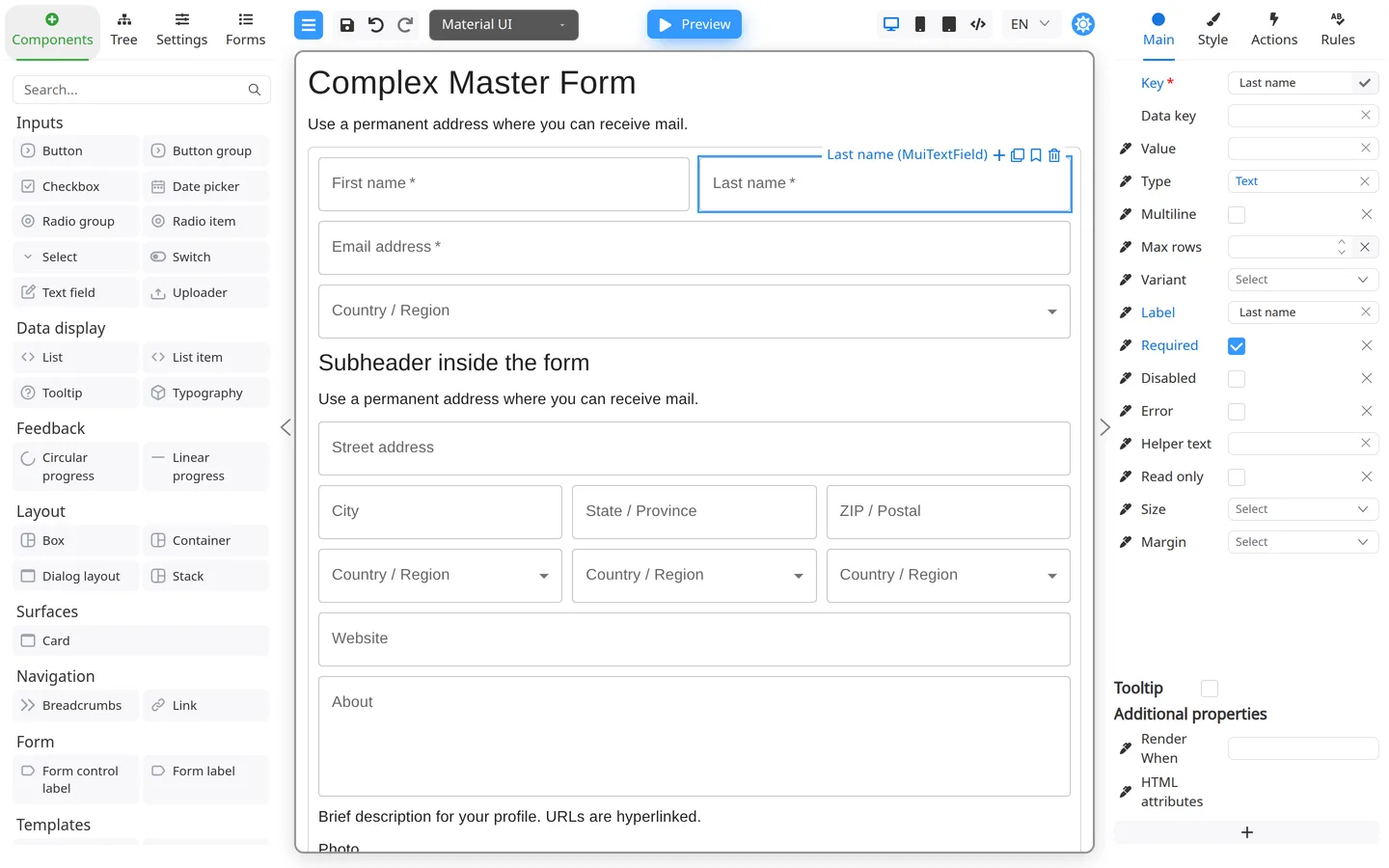Open the Margin select dropdown
This screenshot has height=868, width=1389.
1303,542
